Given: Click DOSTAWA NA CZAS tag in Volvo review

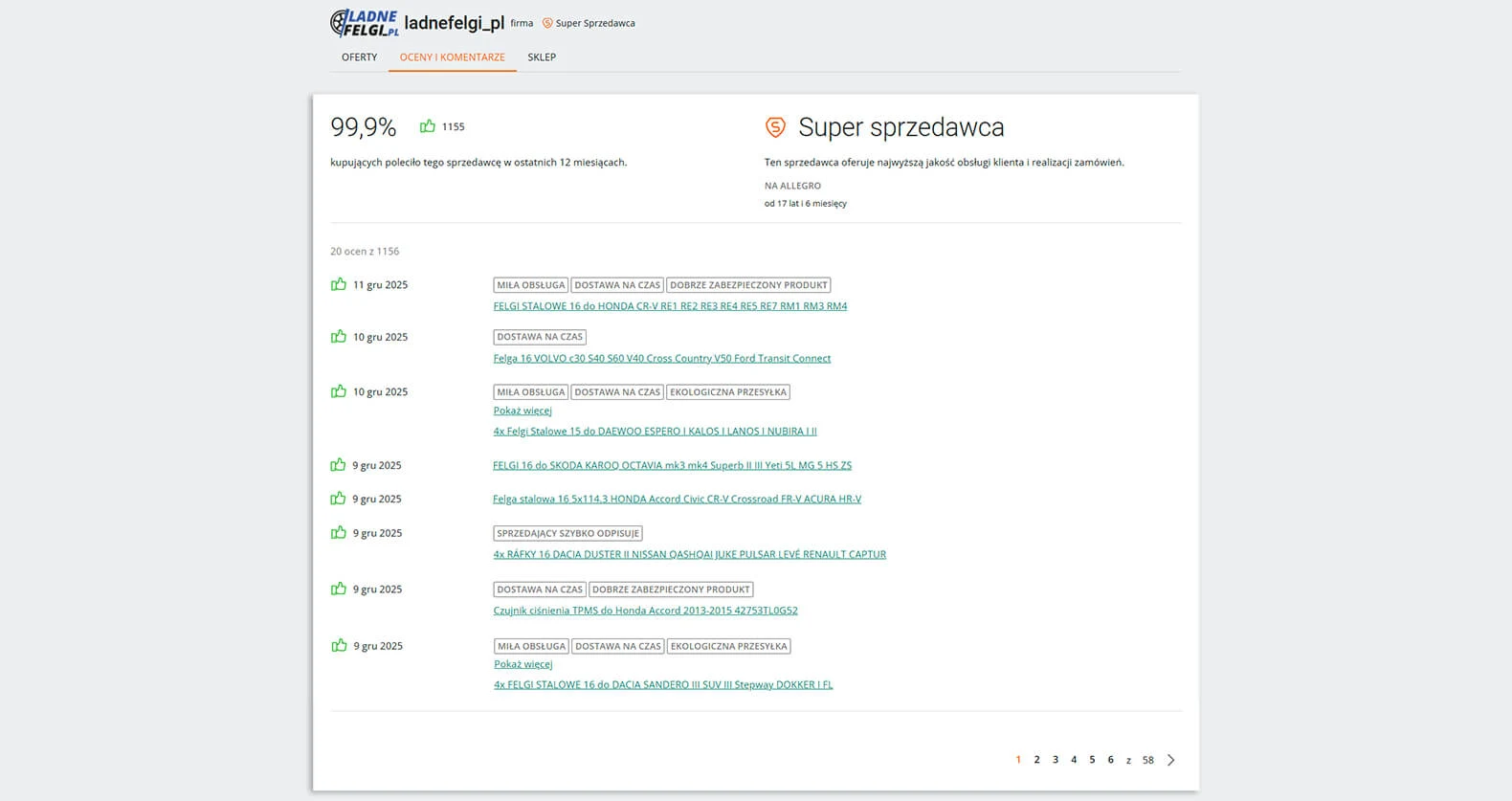Looking at the screenshot, I should (x=540, y=337).
